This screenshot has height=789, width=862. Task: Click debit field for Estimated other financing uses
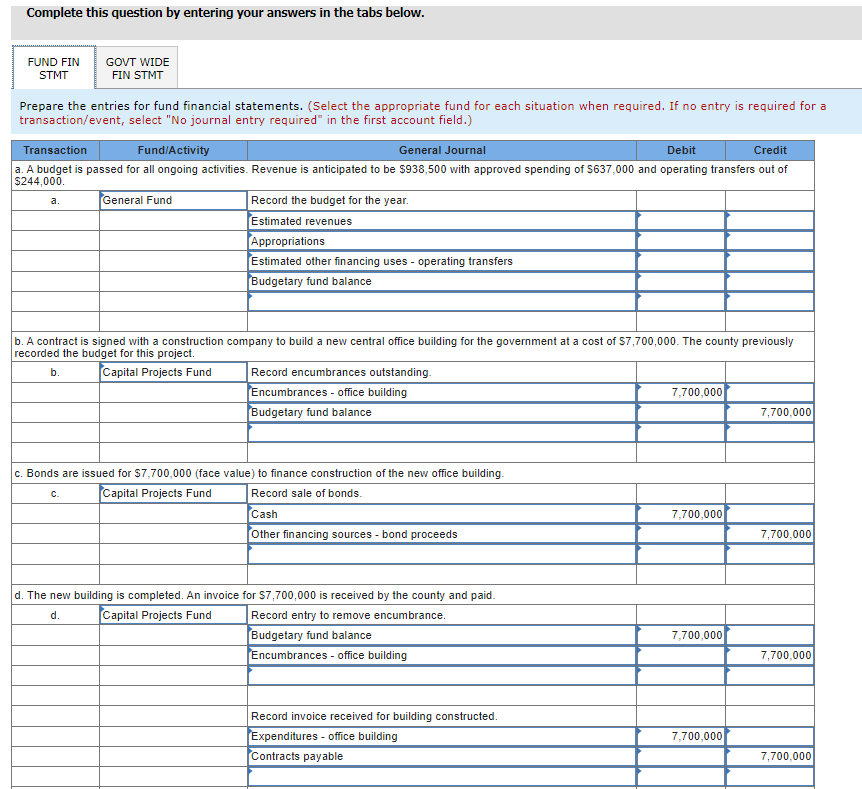681,261
